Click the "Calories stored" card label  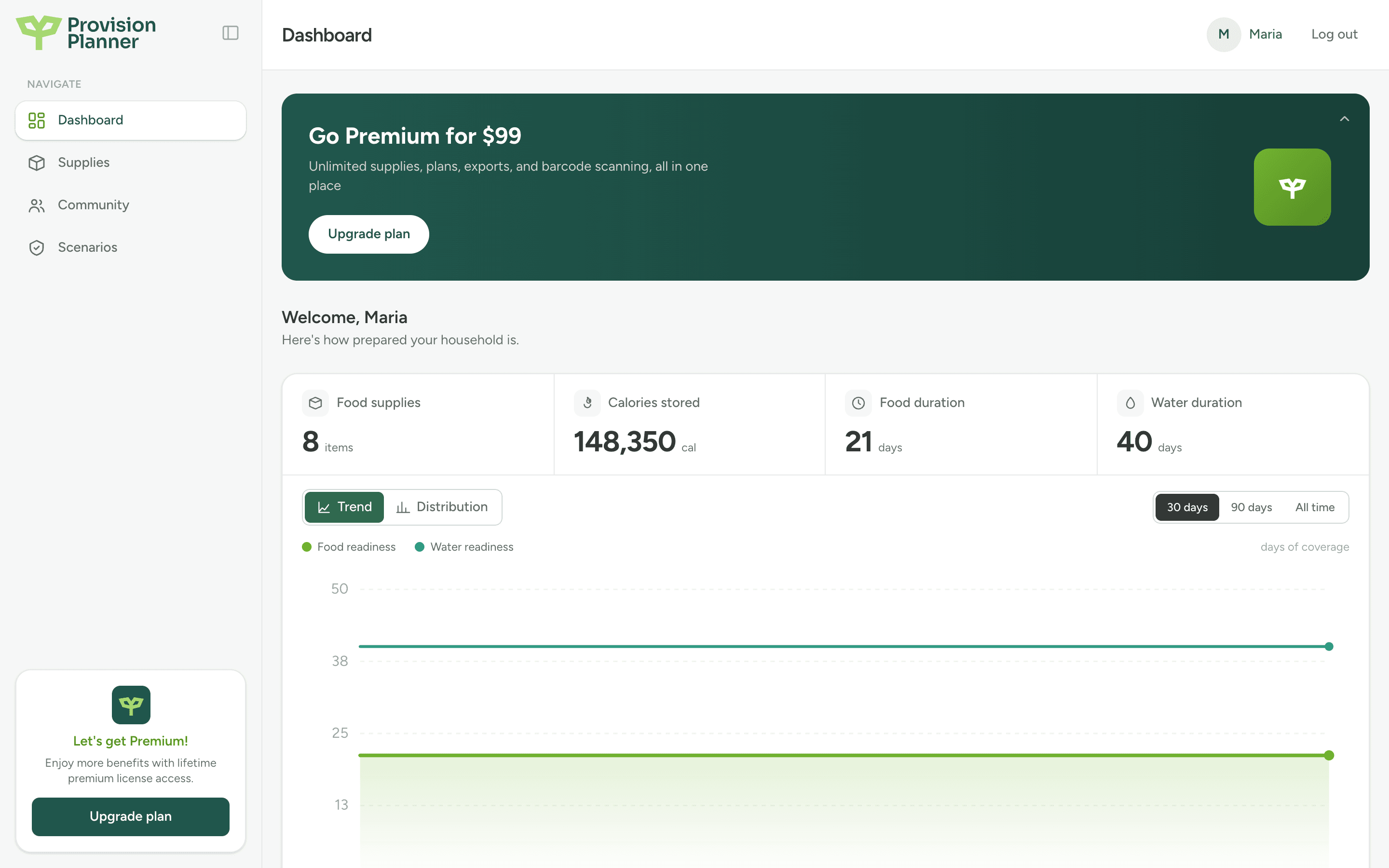pos(654,403)
